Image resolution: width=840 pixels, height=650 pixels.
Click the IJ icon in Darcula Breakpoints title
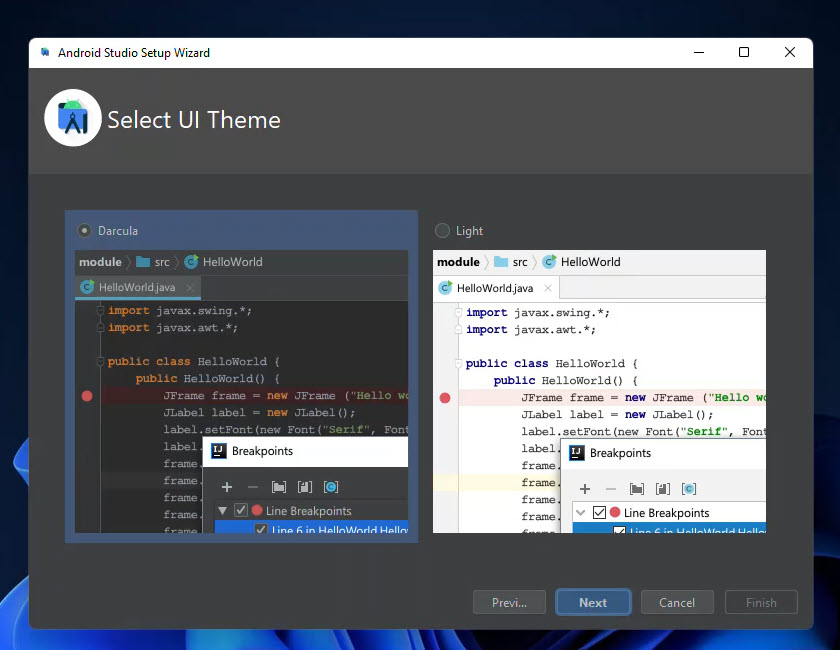[219, 451]
